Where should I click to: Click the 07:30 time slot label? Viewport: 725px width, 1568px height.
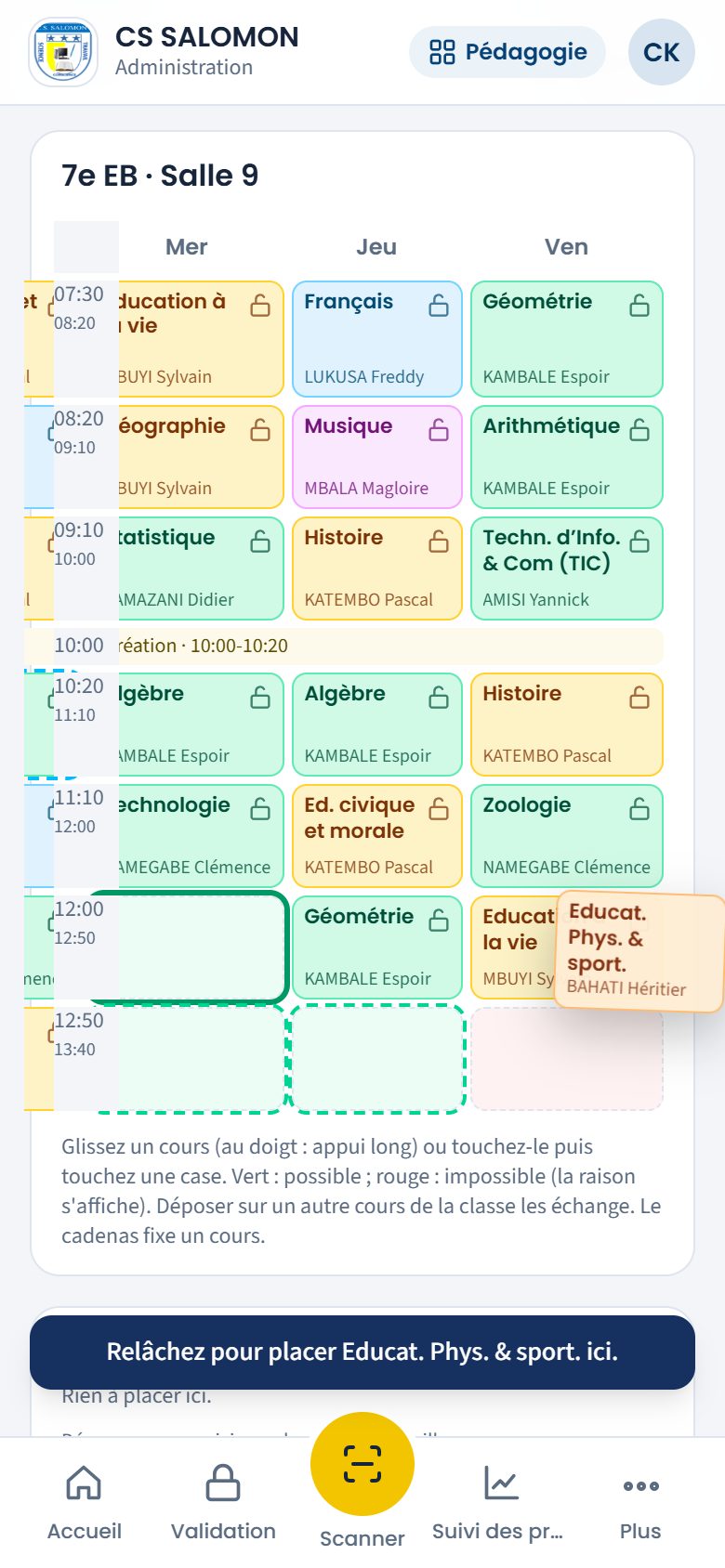[x=79, y=294]
